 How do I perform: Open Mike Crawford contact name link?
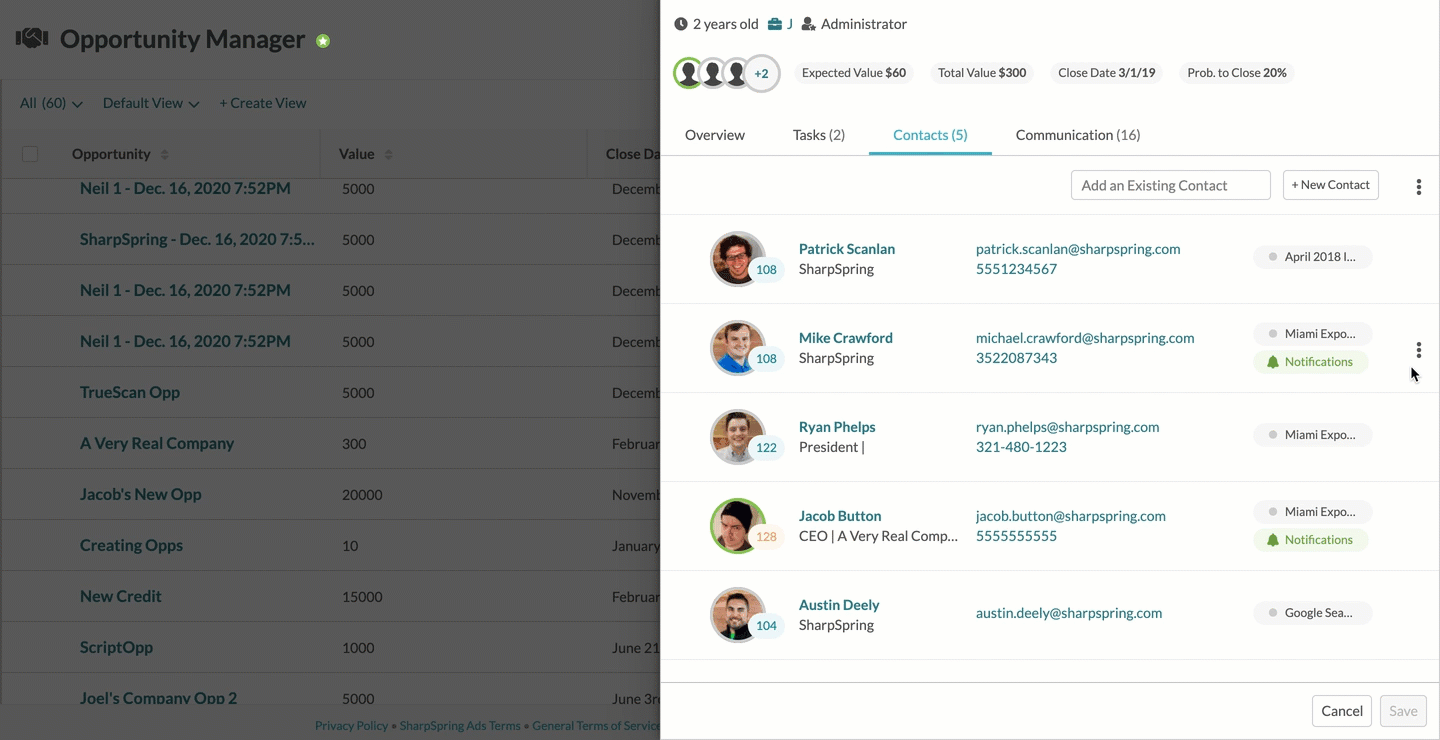pos(846,338)
